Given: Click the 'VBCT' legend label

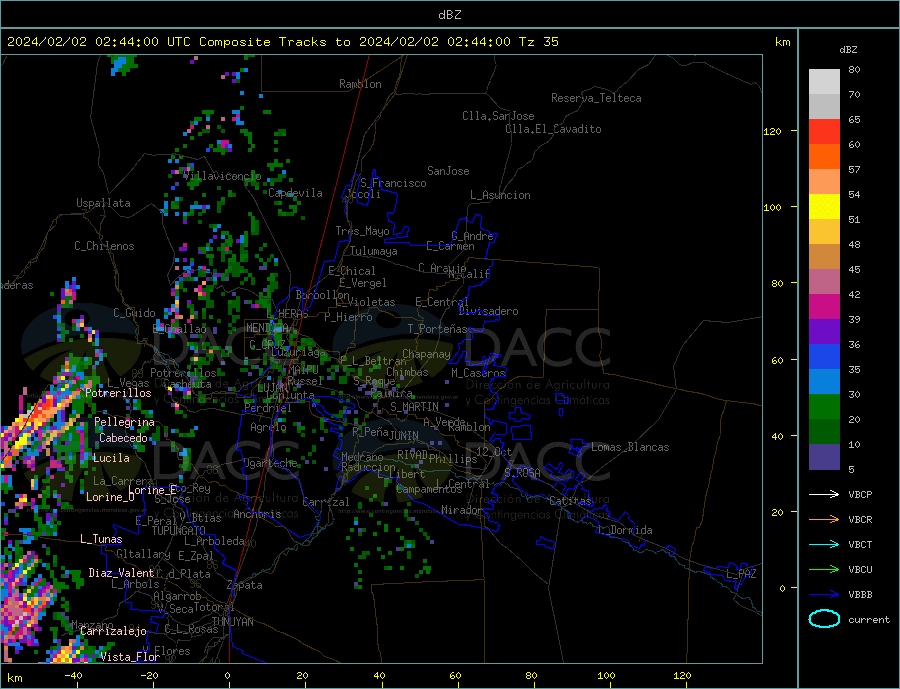Looking at the screenshot, I should click(x=860, y=544).
